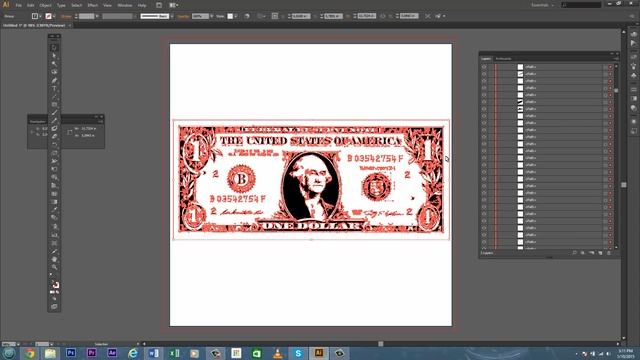Open the Stroke panel from the dock
This screenshot has width=640, height=360.
633,89
